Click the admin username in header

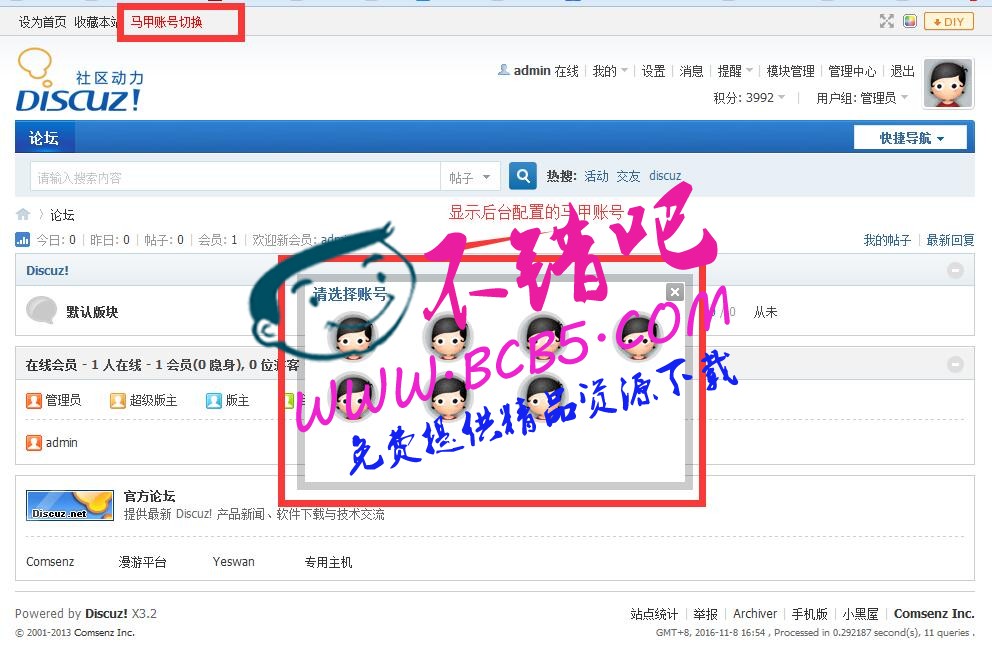(x=531, y=71)
